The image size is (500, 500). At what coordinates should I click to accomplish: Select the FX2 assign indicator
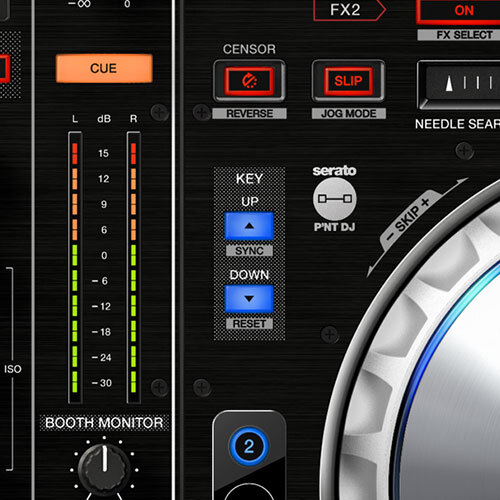pos(349,10)
